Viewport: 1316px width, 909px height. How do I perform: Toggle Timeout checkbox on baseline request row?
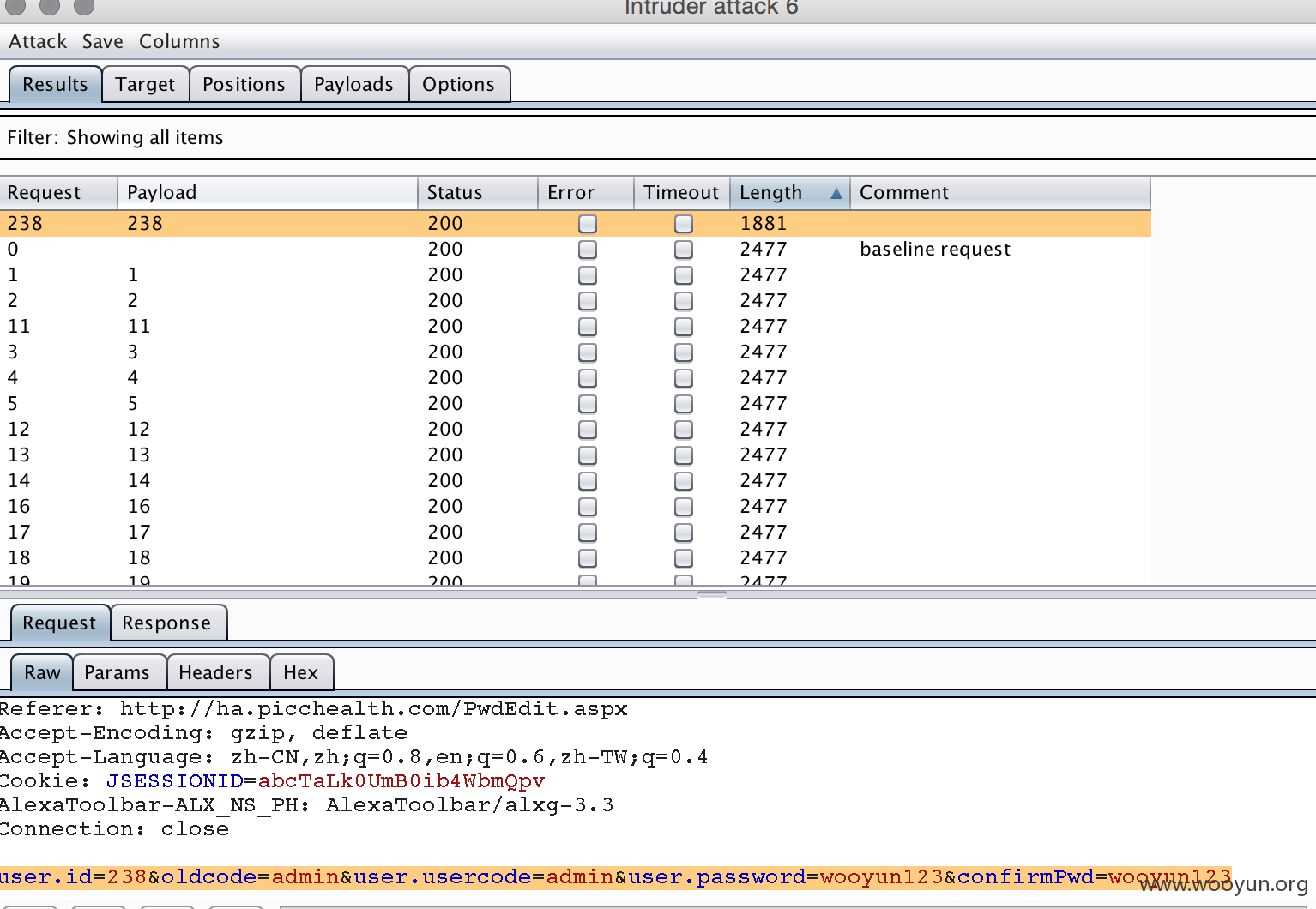684,249
